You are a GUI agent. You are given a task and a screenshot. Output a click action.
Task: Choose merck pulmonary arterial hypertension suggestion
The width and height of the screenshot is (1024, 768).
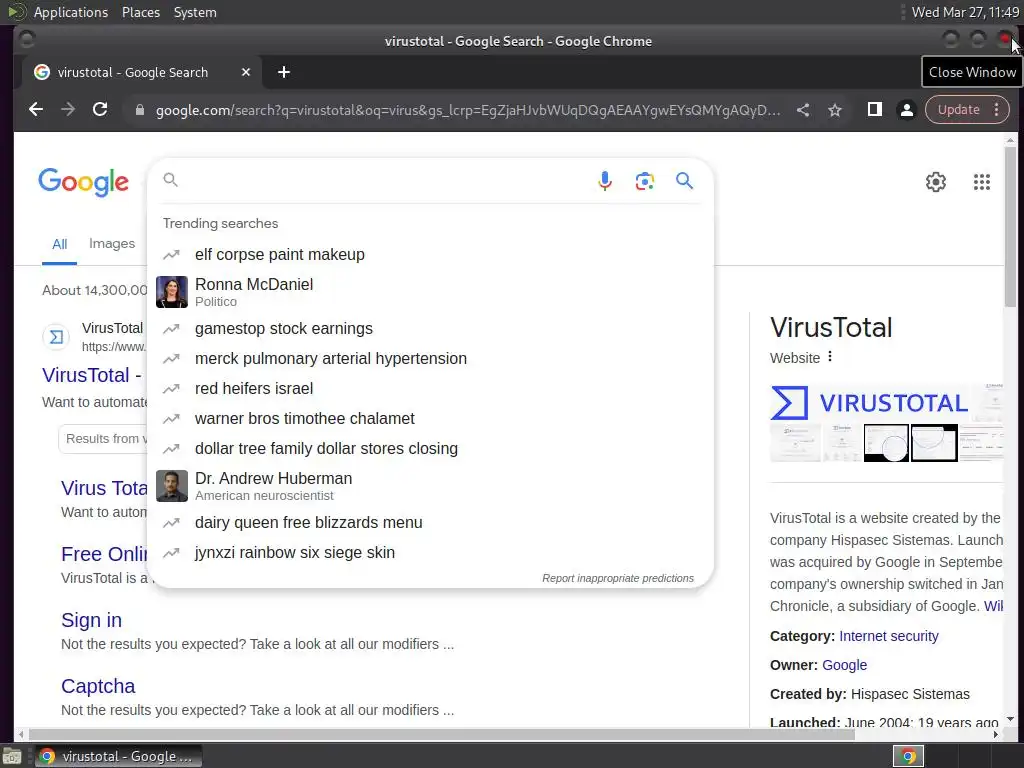coord(431,359)
